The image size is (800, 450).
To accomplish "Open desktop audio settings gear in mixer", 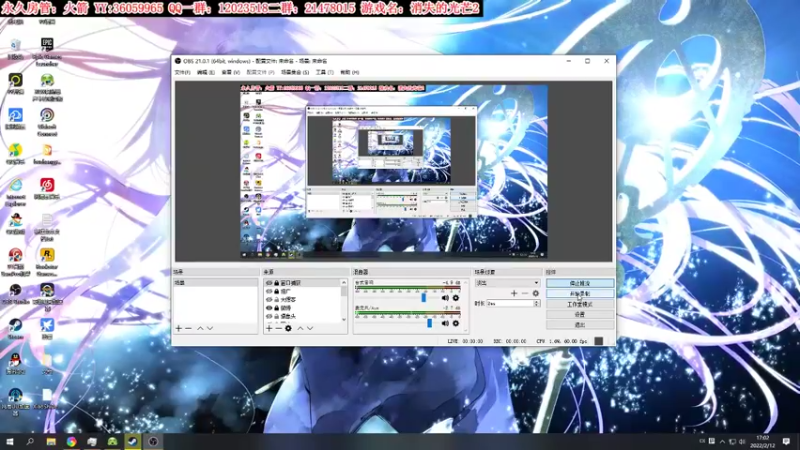I will point(456,298).
